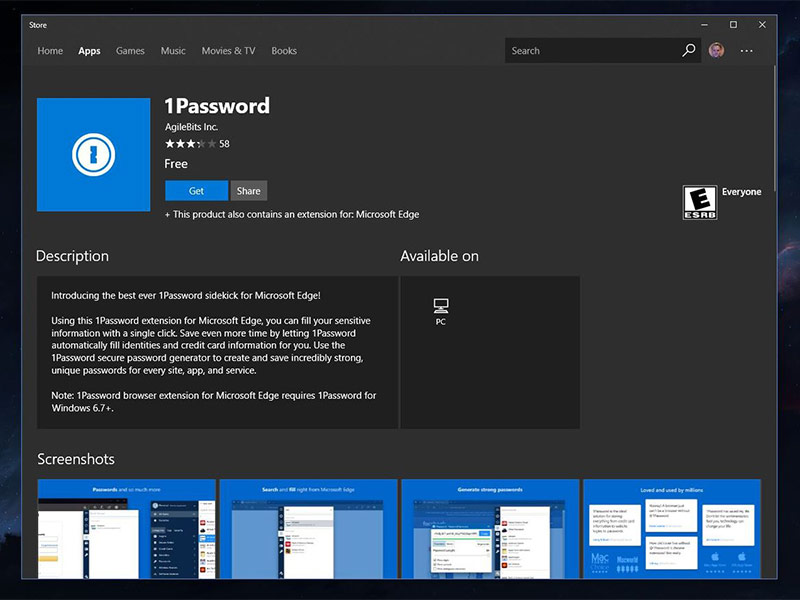Click the star rating with 58 reviews
800x600 pixels.
pos(197,144)
